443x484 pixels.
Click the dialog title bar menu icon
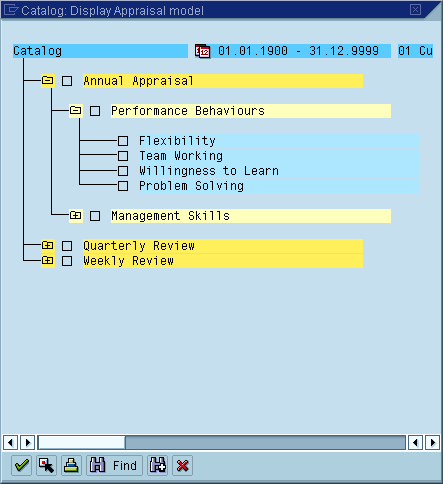tap(10, 10)
